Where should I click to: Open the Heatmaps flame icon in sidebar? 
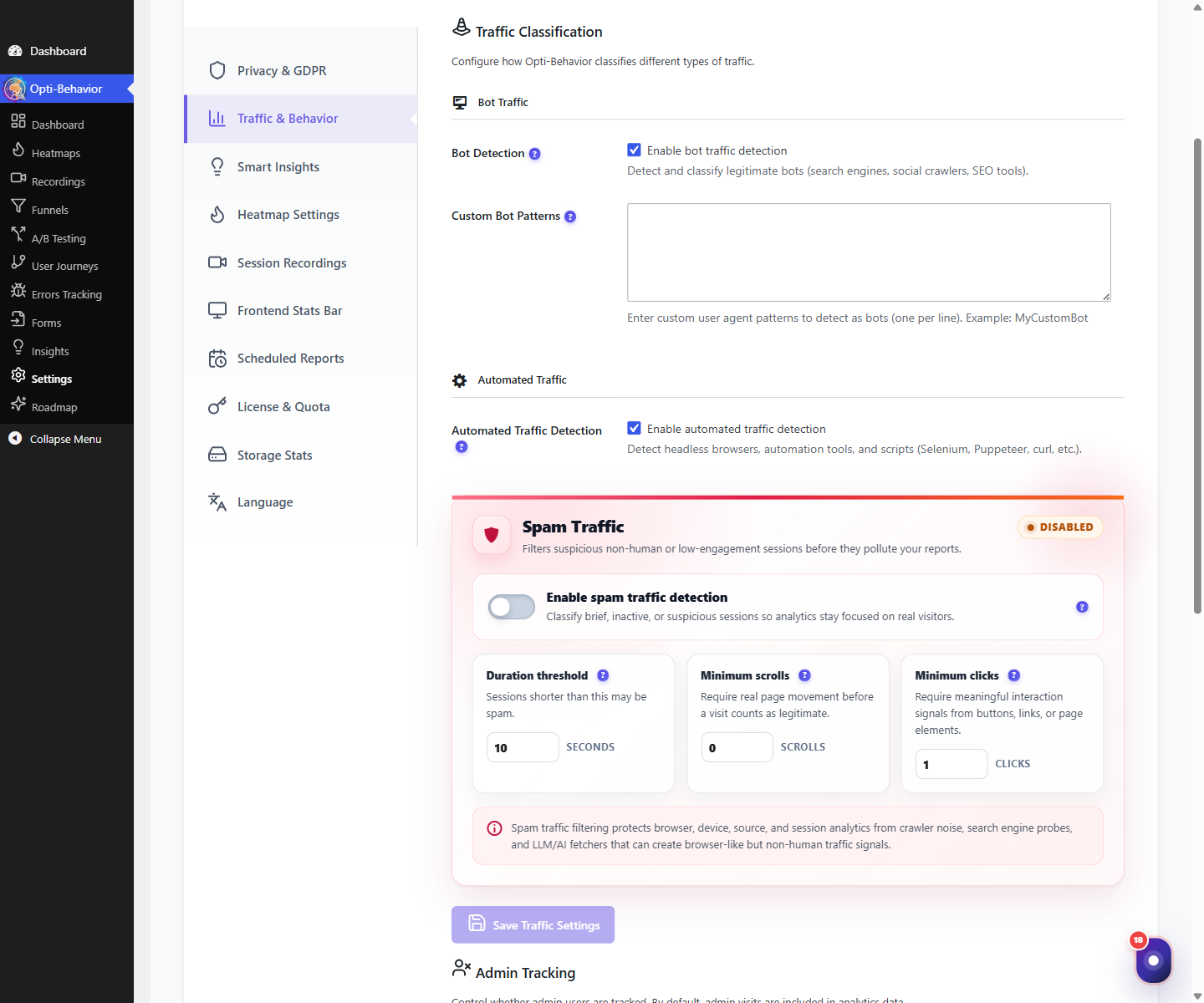pyautogui.click(x=18, y=150)
